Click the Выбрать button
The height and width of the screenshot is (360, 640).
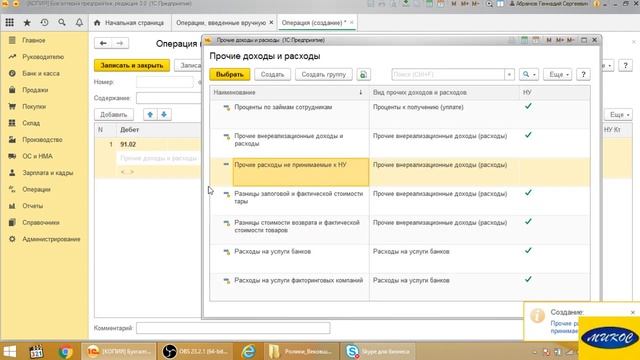coord(229,75)
